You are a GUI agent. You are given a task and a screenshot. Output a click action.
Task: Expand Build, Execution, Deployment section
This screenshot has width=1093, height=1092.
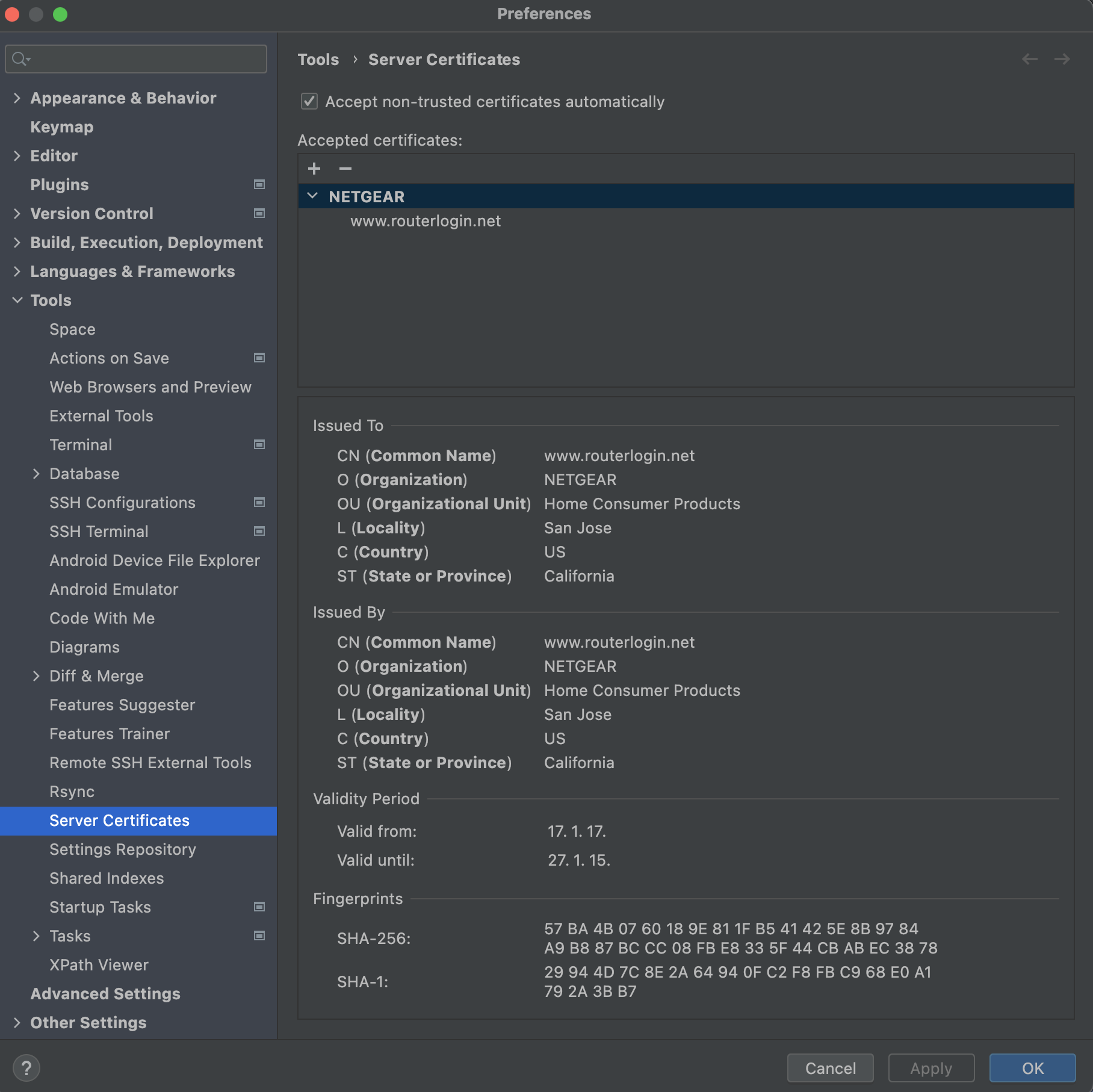pos(17,242)
